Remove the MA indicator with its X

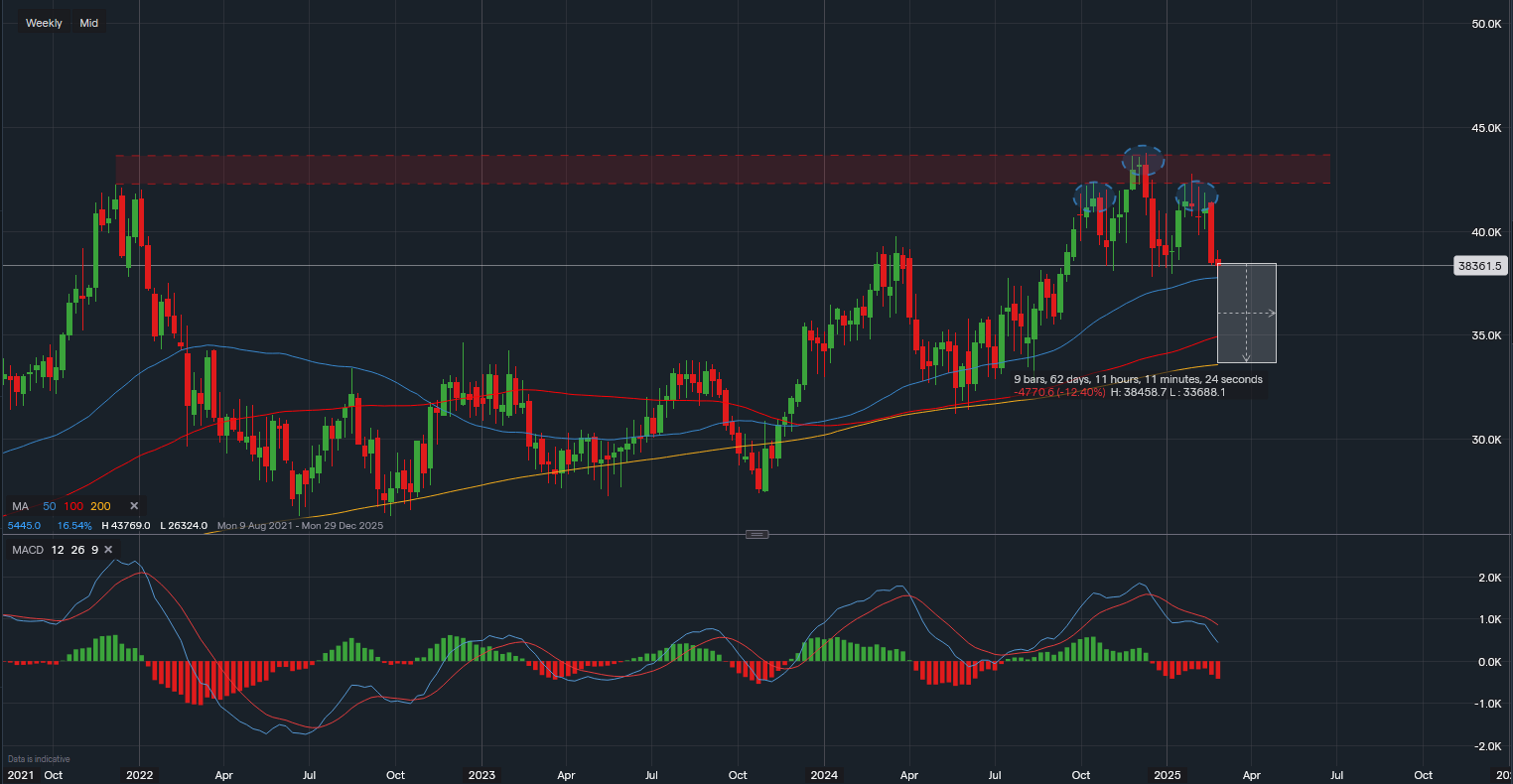point(134,506)
